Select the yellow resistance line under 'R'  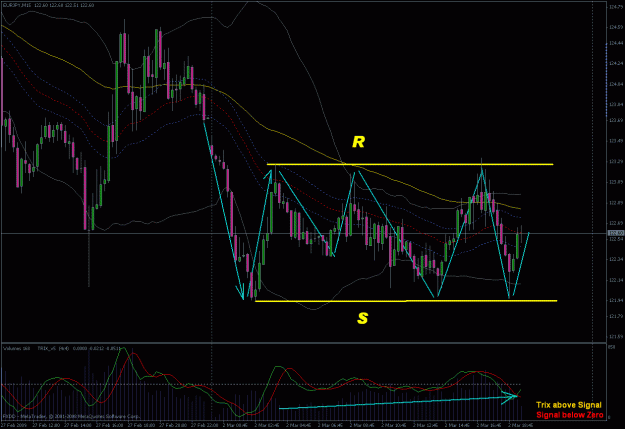click(410, 164)
